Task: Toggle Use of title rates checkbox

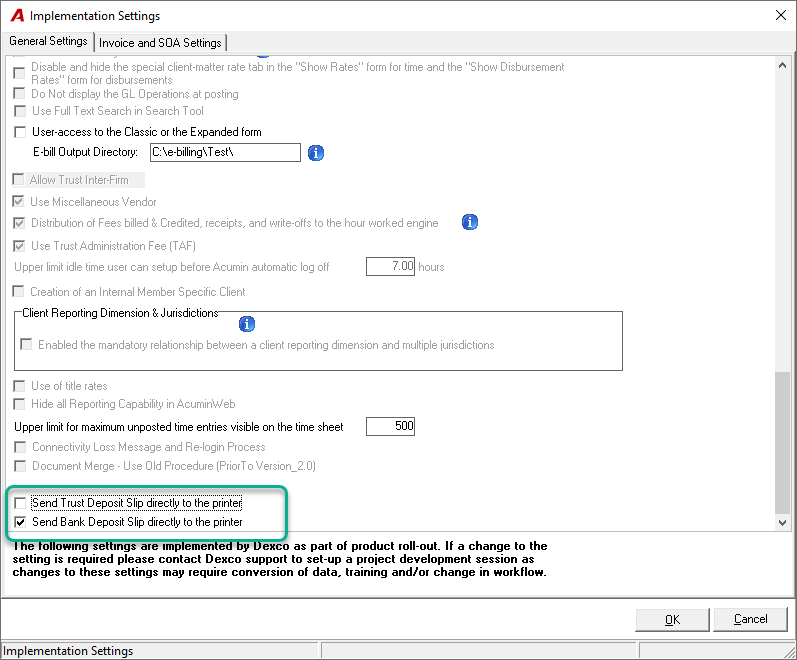Action: (19, 386)
